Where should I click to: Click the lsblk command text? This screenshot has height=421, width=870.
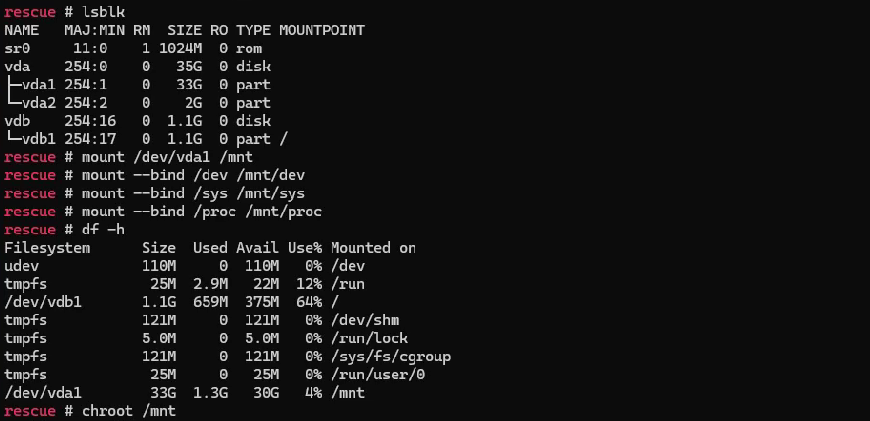pyautogui.click(x=103, y=12)
